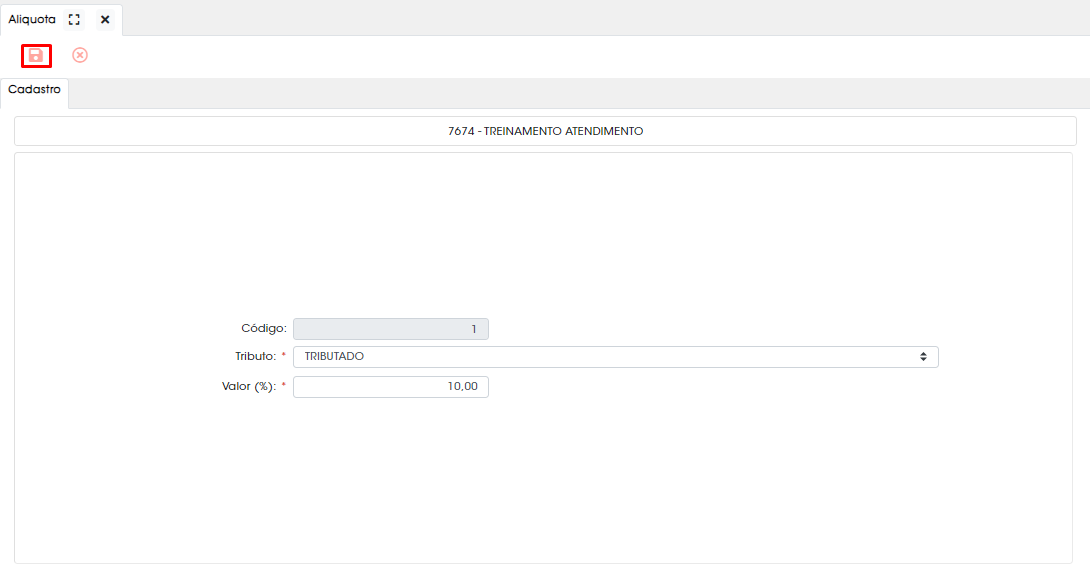Viewport: 1090px width, 571px height.
Task: Click the red cancel circle icon
Action: pyautogui.click(x=80, y=55)
